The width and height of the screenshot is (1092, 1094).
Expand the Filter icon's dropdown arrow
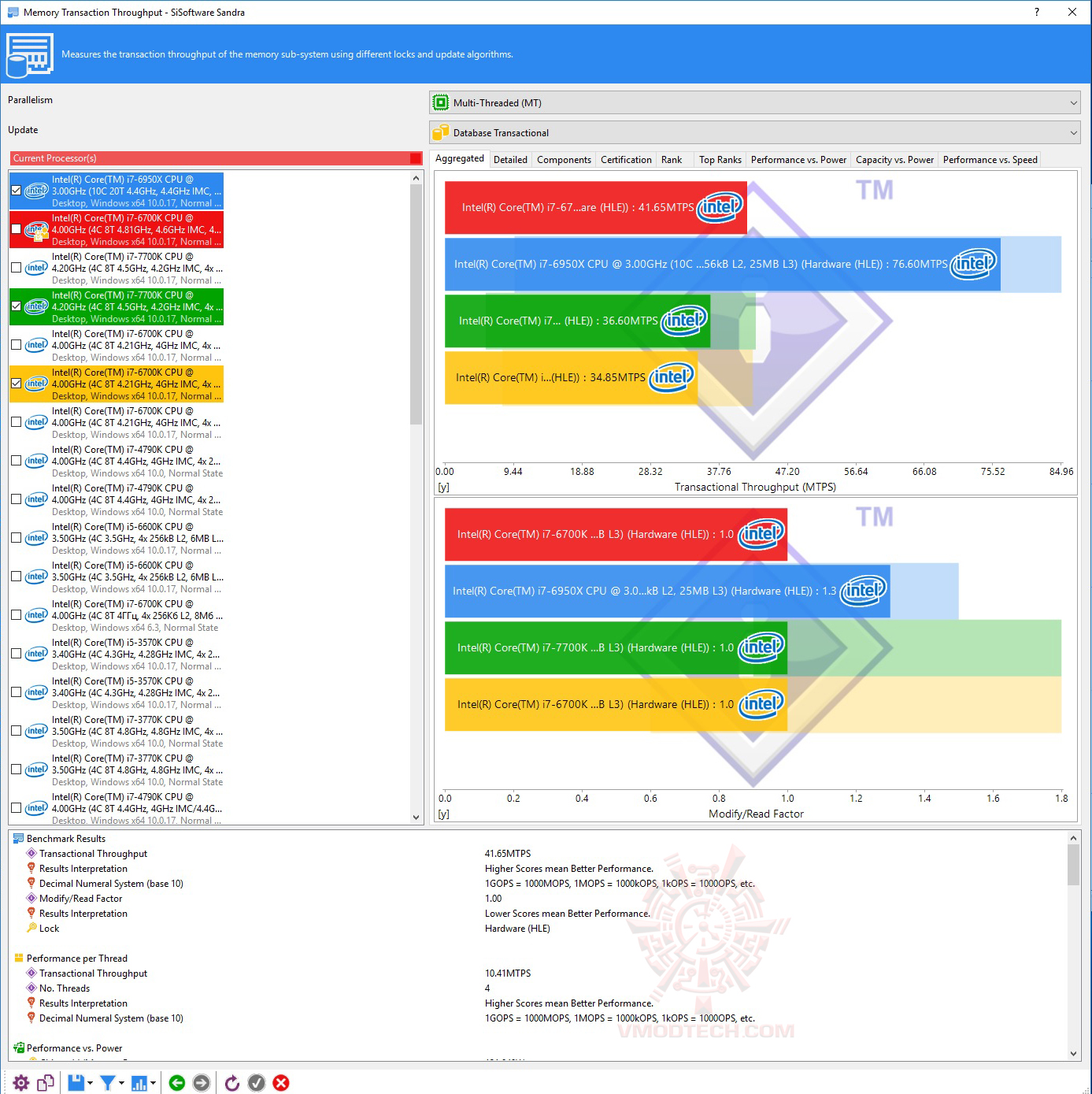pos(121,1083)
